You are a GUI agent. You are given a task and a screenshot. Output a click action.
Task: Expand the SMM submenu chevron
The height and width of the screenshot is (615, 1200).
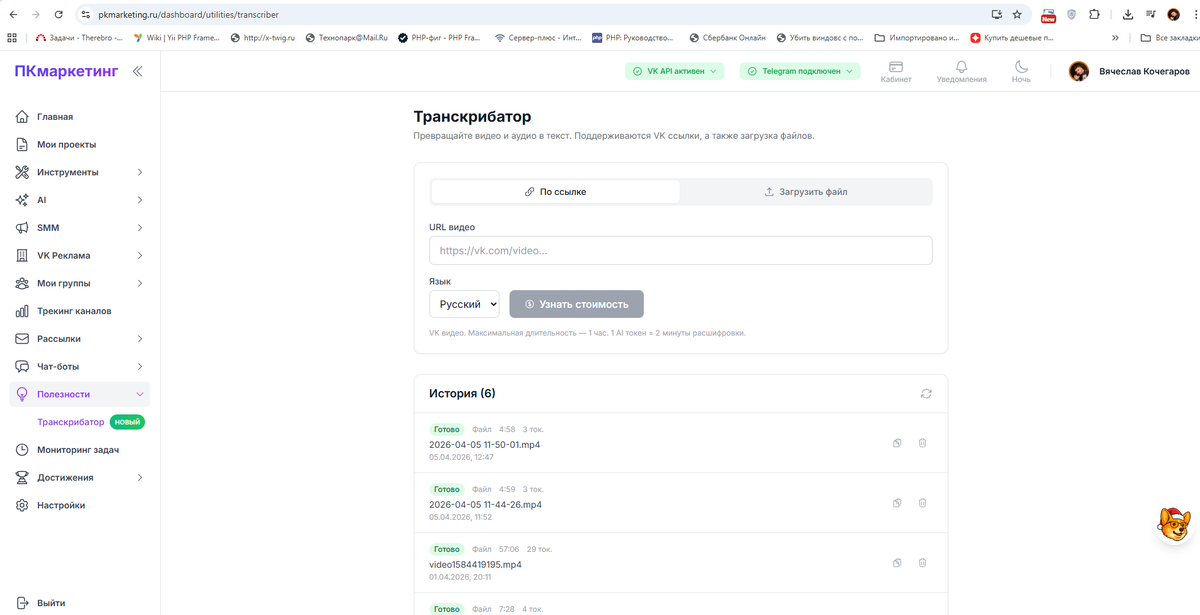(140, 228)
